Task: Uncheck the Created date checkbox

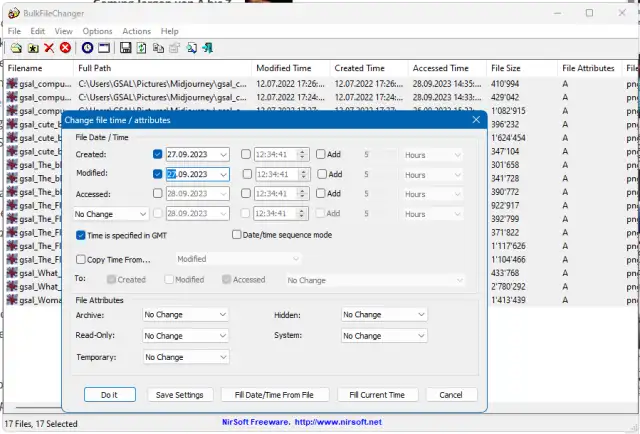Action: point(158,155)
